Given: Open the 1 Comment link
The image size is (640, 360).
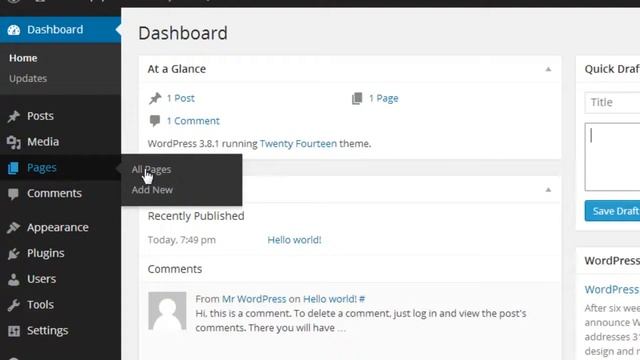Looking at the screenshot, I should (193, 121).
